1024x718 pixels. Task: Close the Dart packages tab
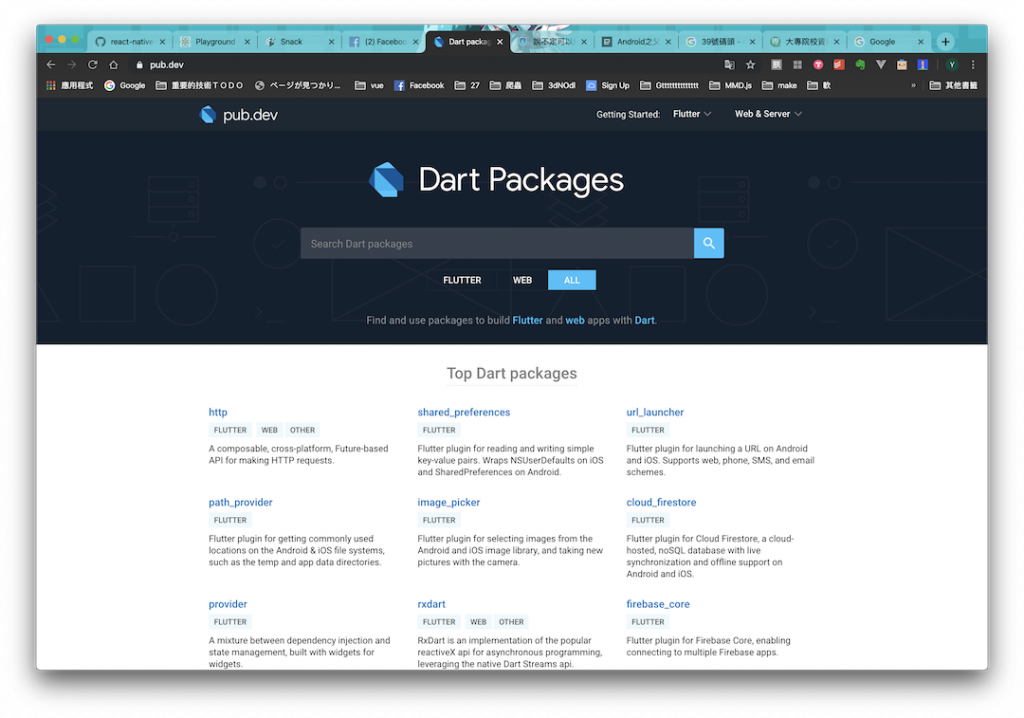point(500,42)
